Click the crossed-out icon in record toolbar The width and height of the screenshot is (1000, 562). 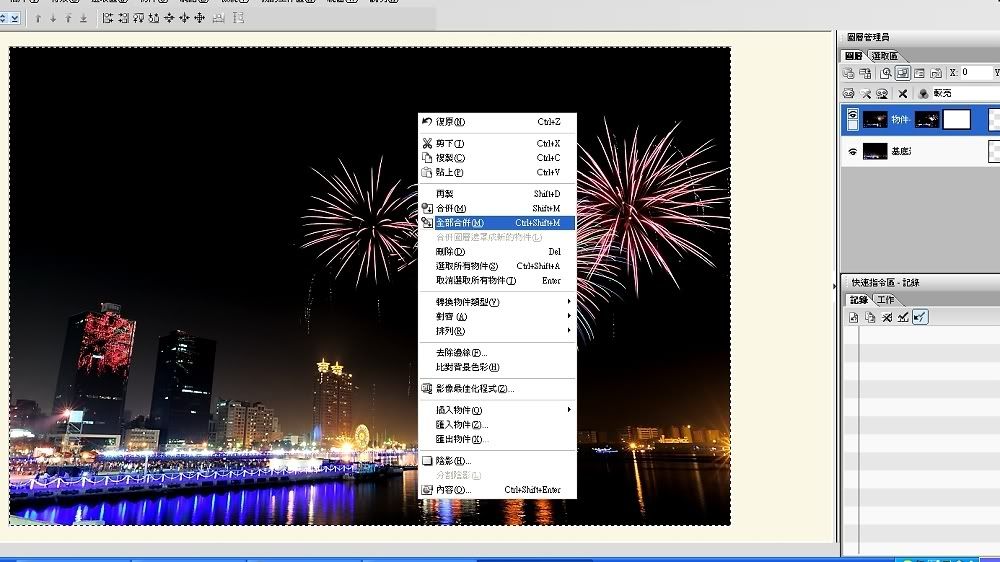pos(886,317)
